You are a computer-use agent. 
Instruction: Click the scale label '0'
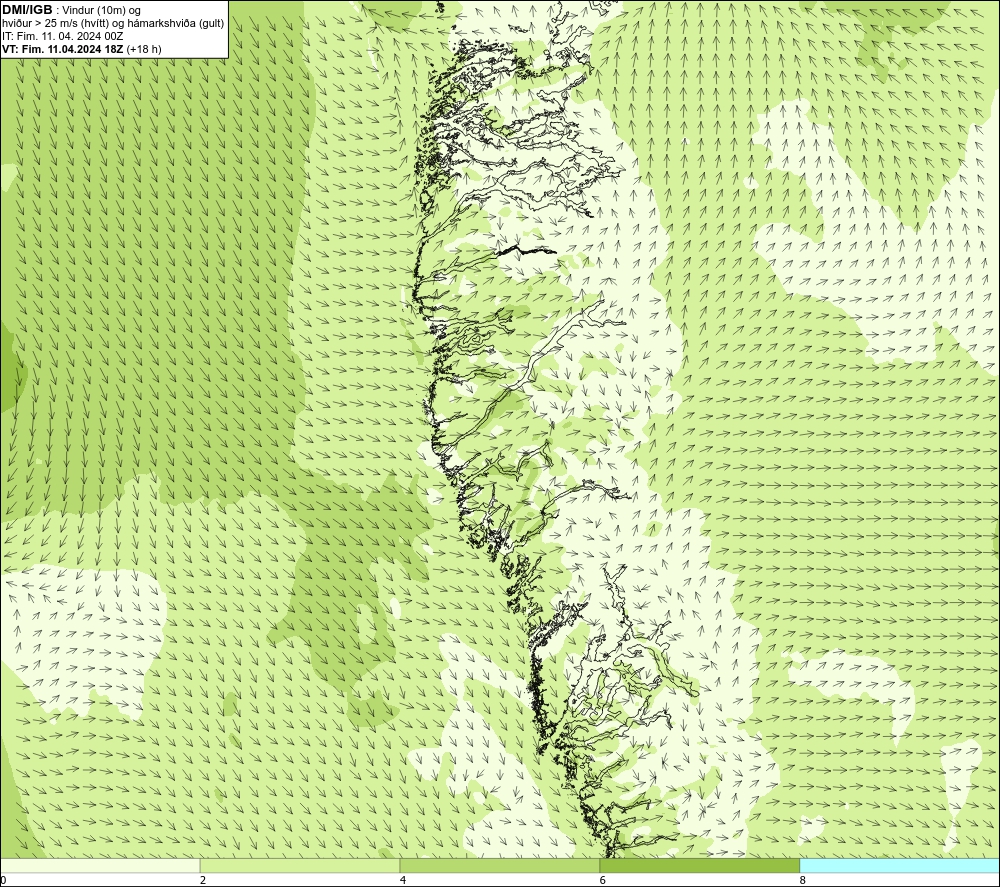click(x=4, y=880)
